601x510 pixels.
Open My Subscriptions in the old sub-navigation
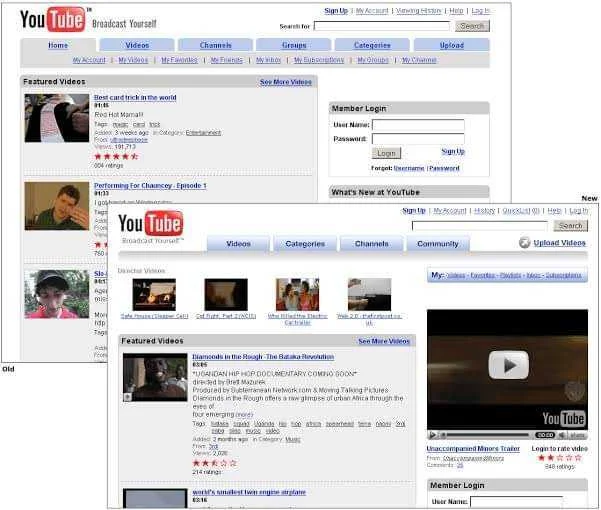tap(319, 60)
